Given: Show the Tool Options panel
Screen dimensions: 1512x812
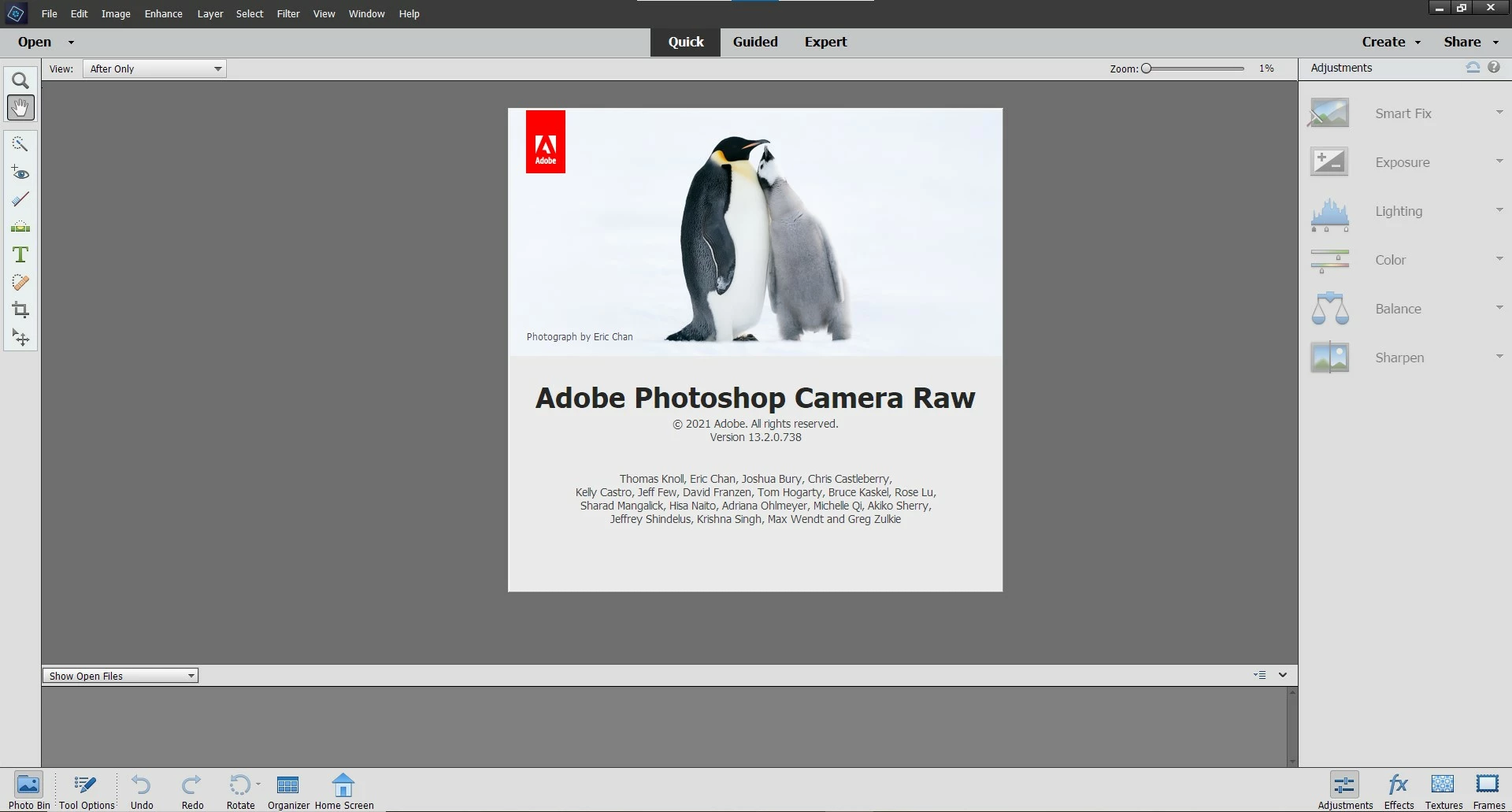Looking at the screenshot, I should (x=87, y=791).
